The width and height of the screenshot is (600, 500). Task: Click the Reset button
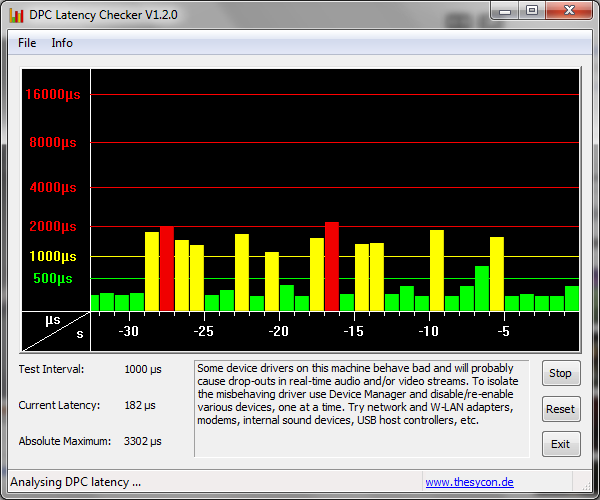click(561, 409)
